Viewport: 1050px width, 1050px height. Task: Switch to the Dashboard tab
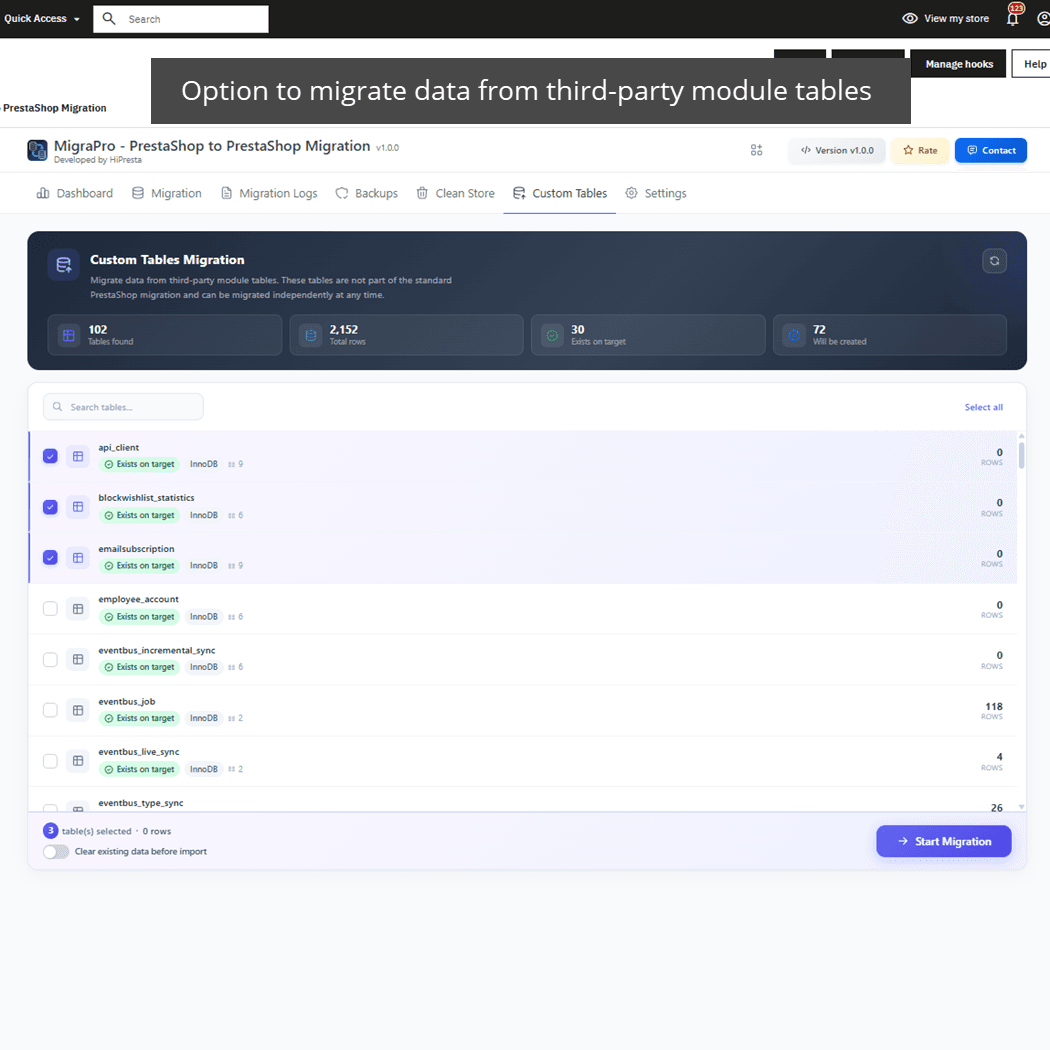(74, 193)
